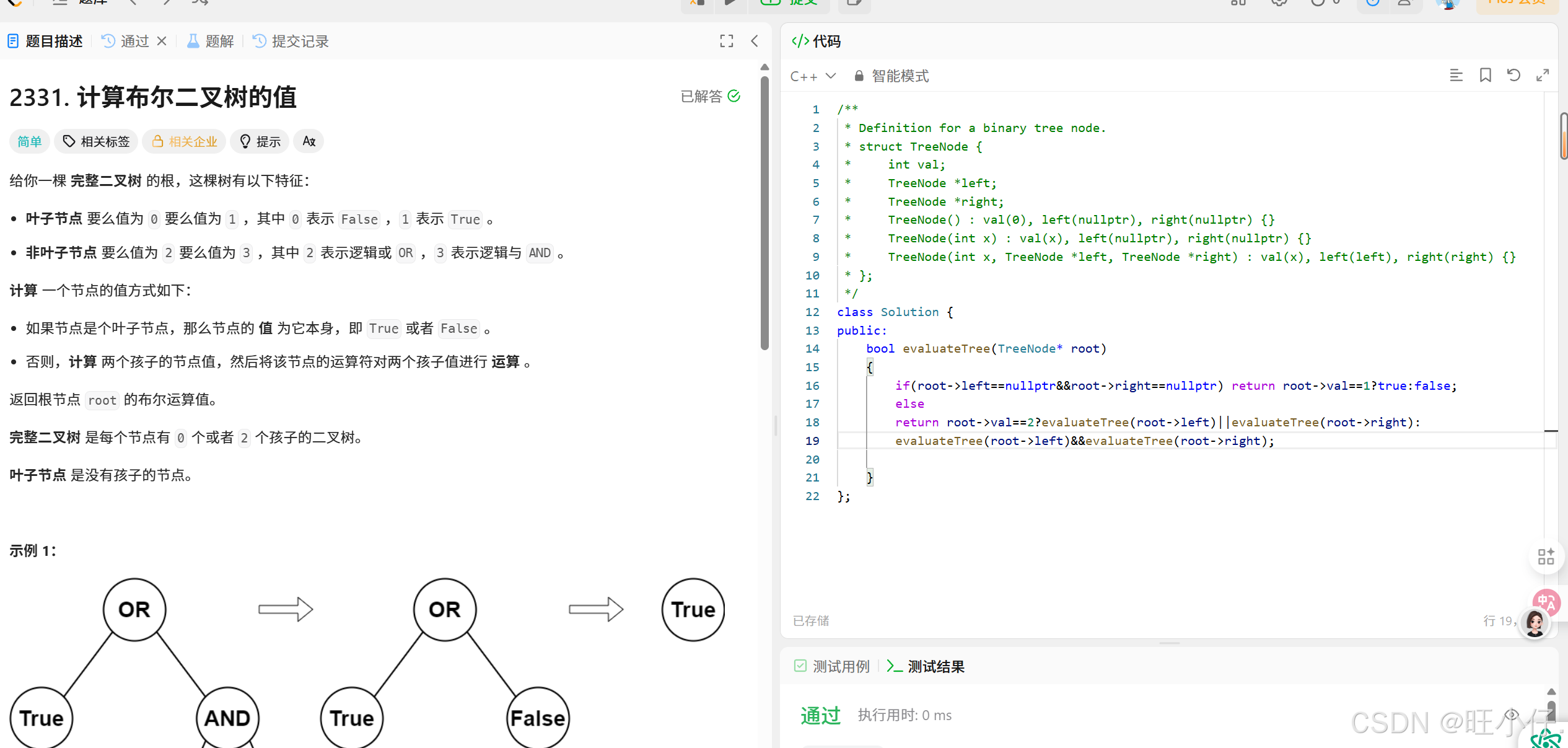Open the floating grid-plus tools icon

(x=1546, y=557)
